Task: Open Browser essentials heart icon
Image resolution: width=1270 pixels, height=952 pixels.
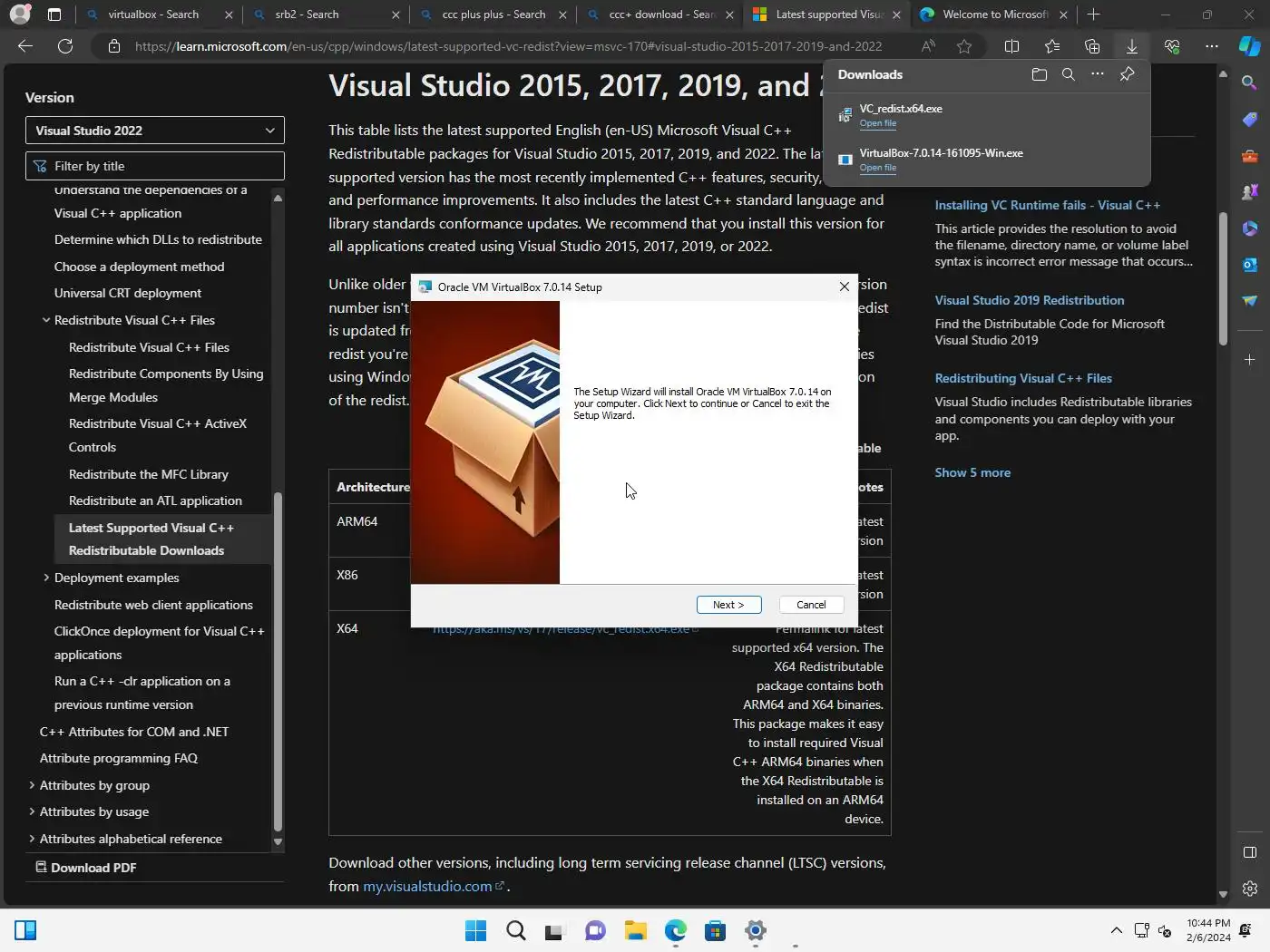Action: pos(1172,46)
